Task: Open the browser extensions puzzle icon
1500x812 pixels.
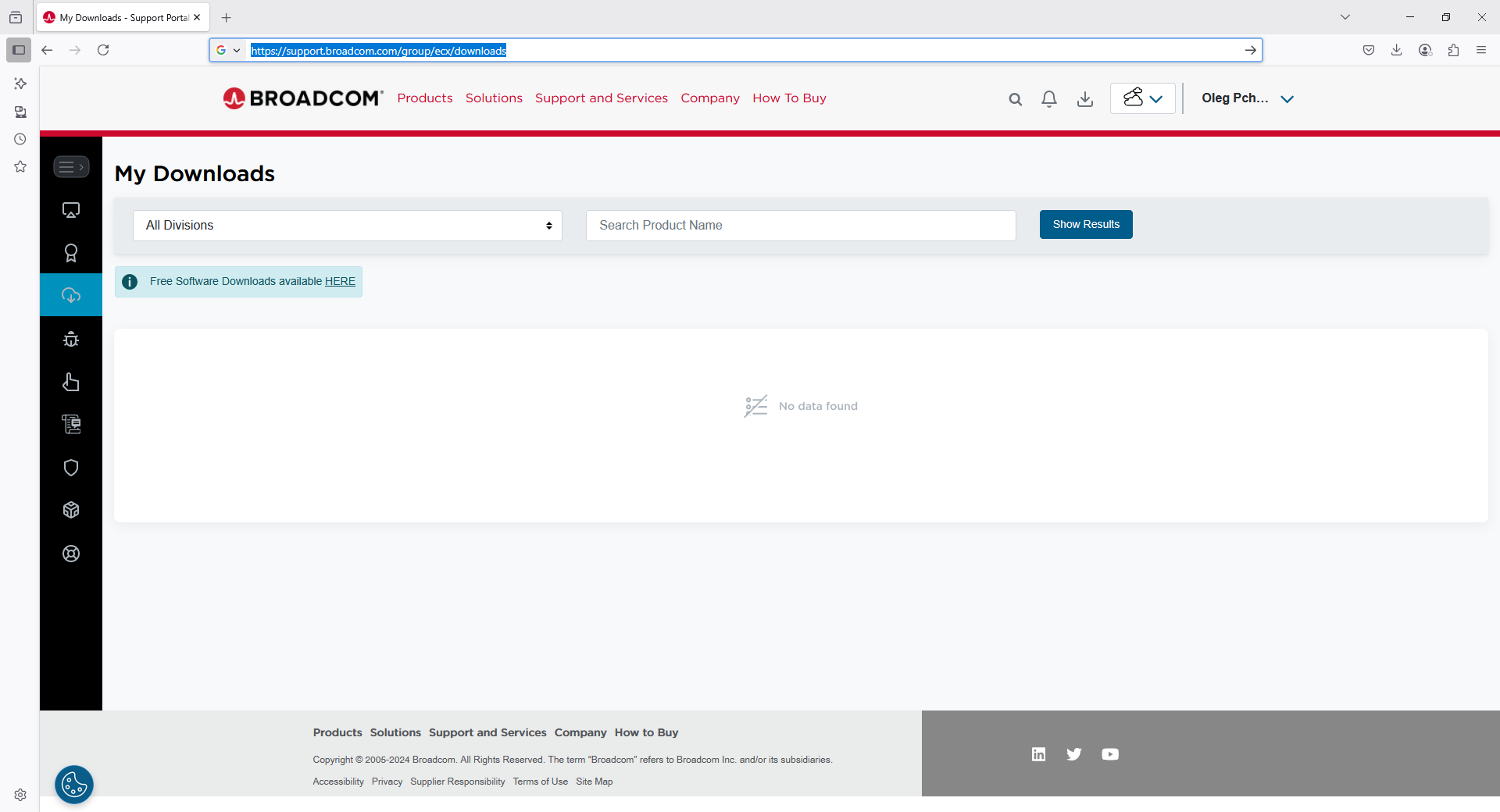Action: [x=1453, y=50]
